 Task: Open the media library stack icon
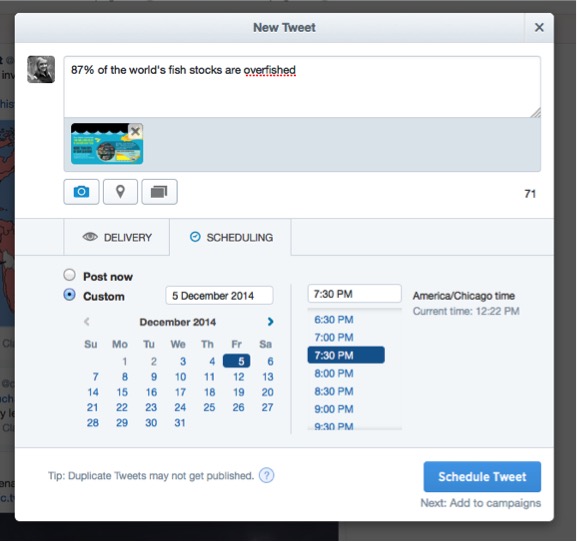coord(159,192)
